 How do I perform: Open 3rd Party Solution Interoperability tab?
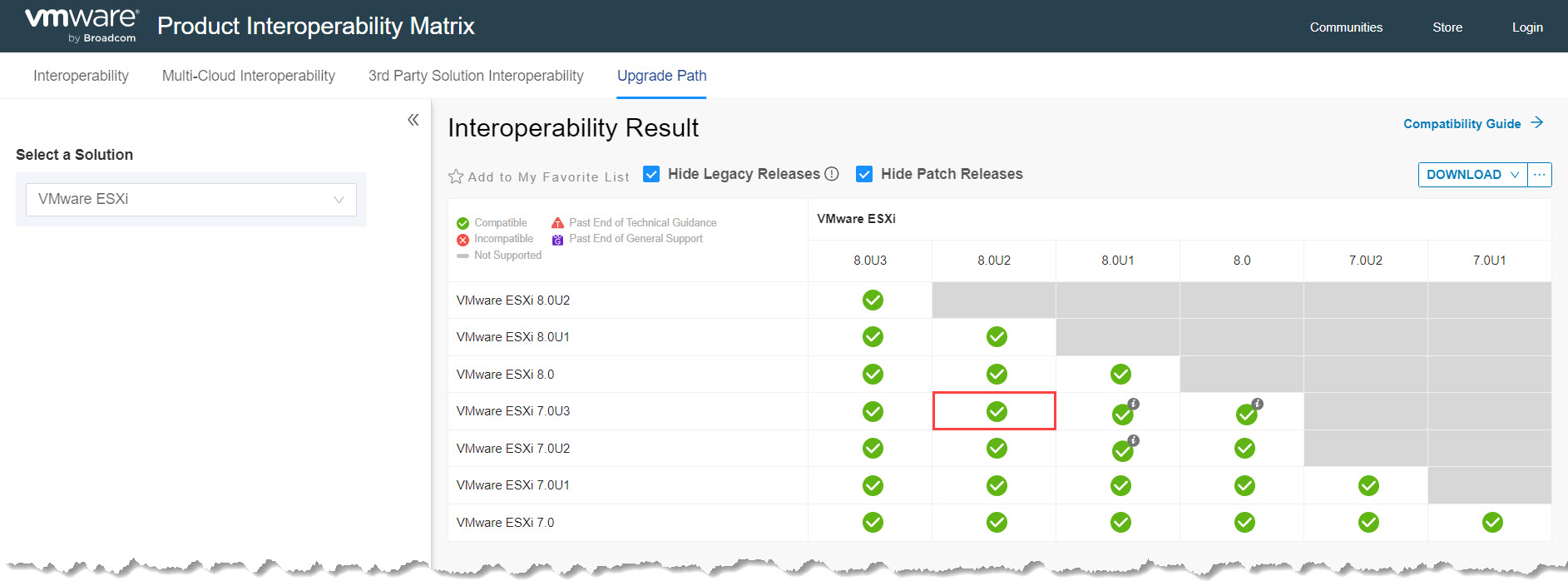(476, 76)
